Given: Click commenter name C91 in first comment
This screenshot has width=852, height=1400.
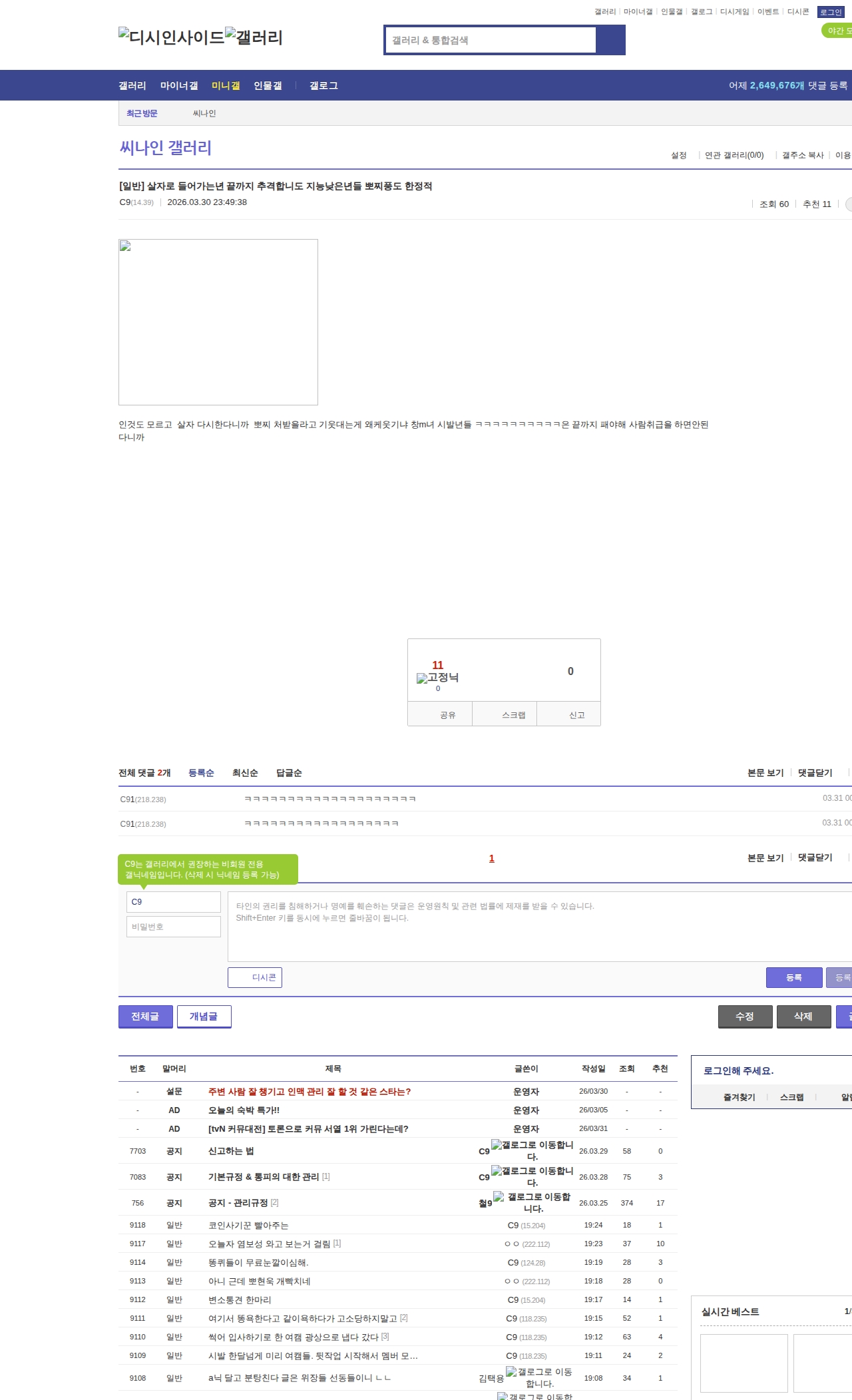Looking at the screenshot, I should (x=127, y=799).
